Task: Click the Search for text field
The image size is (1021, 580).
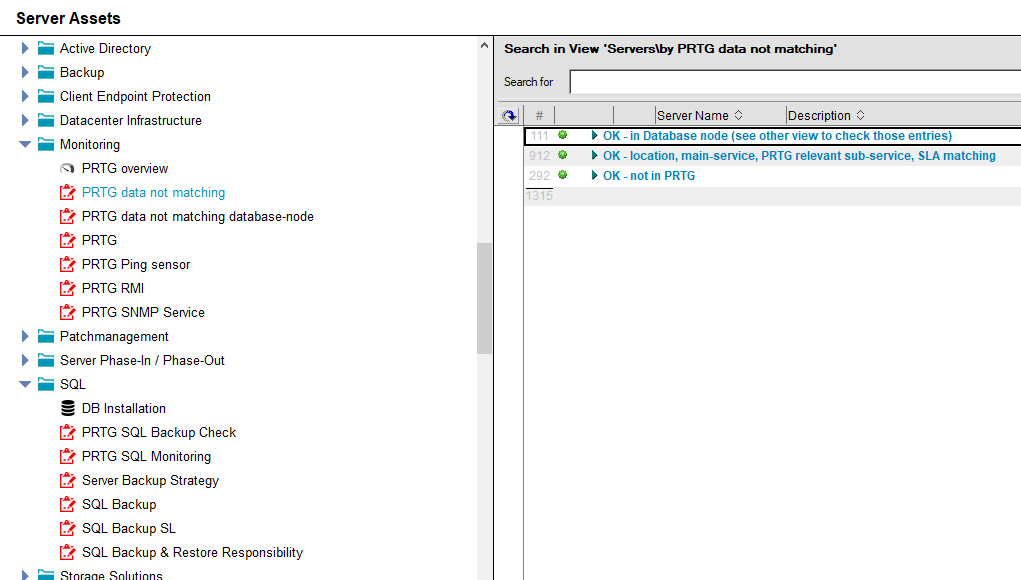Action: [x=795, y=82]
